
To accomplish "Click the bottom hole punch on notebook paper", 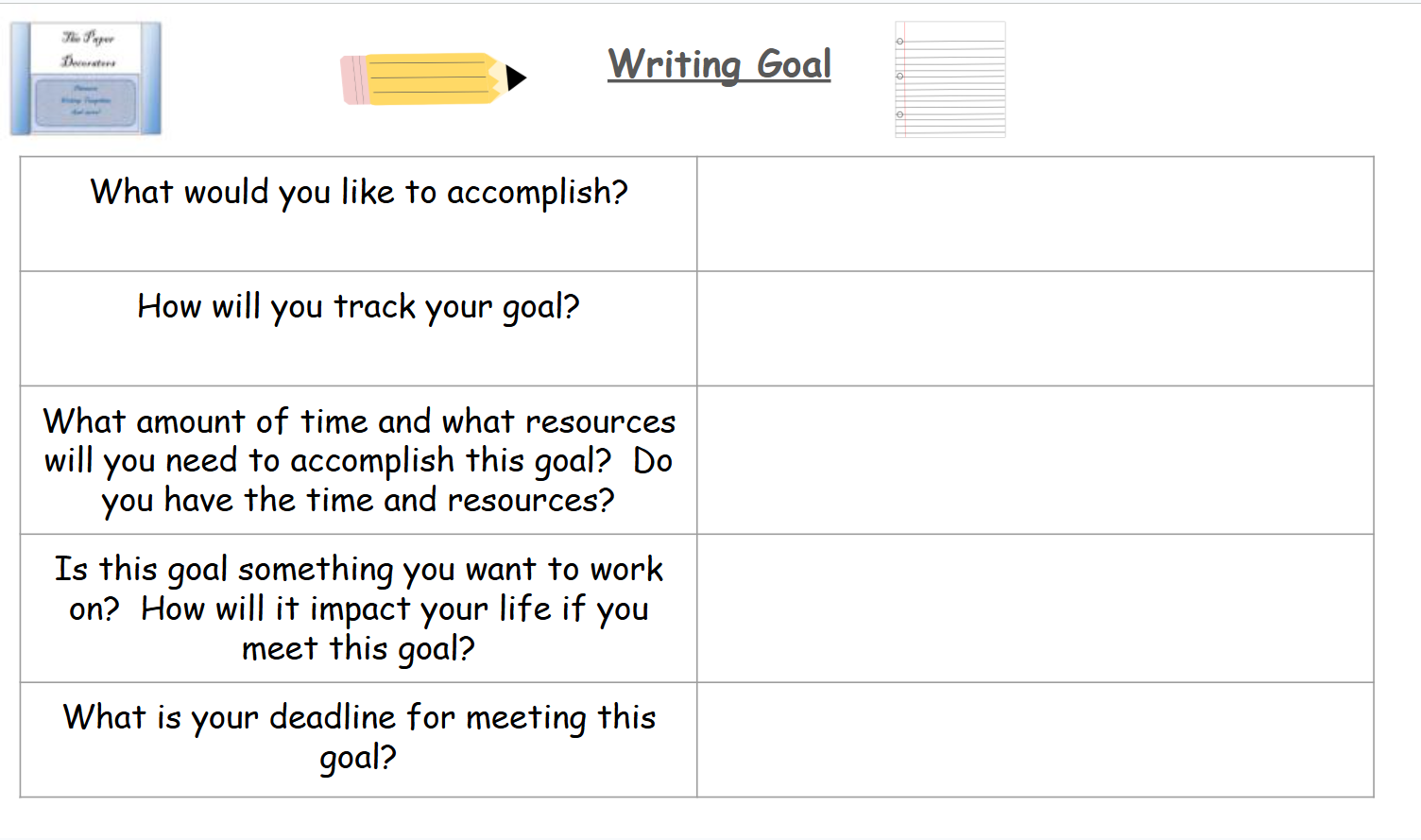I will click(900, 114).
